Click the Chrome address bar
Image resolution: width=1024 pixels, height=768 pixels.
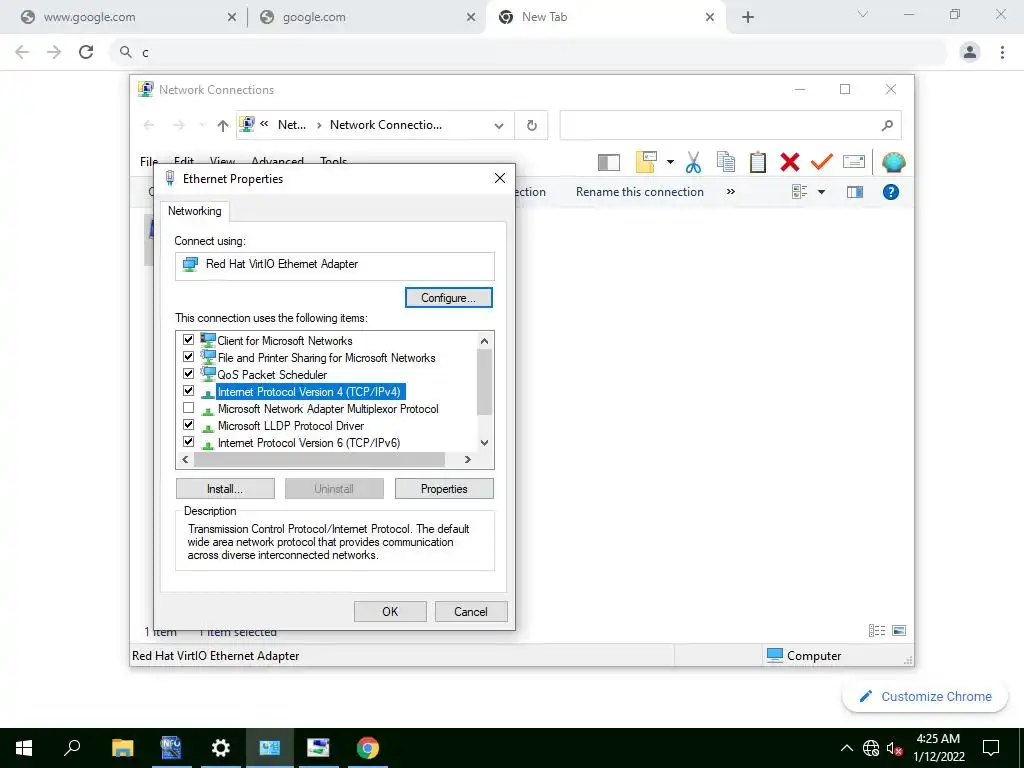pos(529,52)
